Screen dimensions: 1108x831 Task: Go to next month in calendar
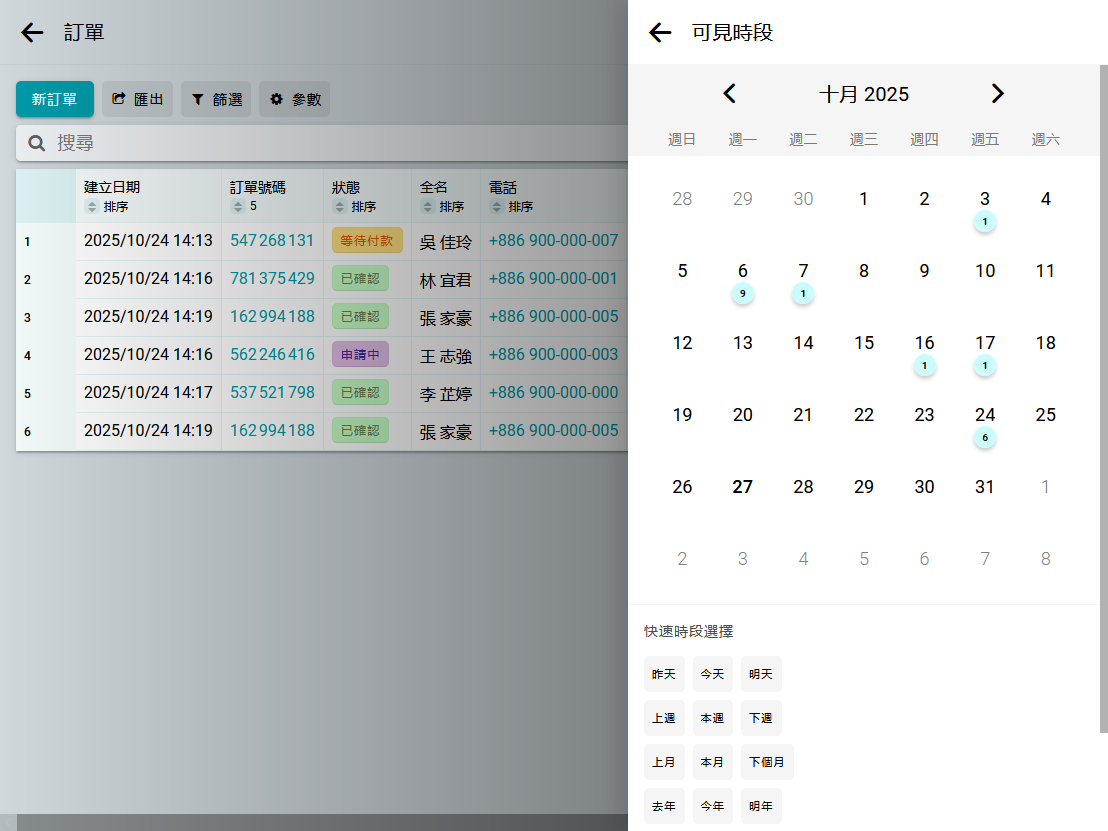pos(997,94)
